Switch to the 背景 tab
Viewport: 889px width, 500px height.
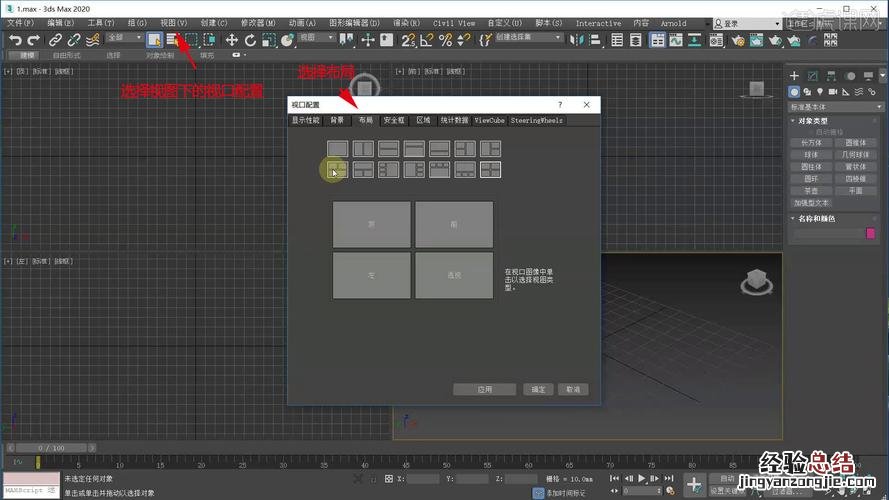click(337, 120)
